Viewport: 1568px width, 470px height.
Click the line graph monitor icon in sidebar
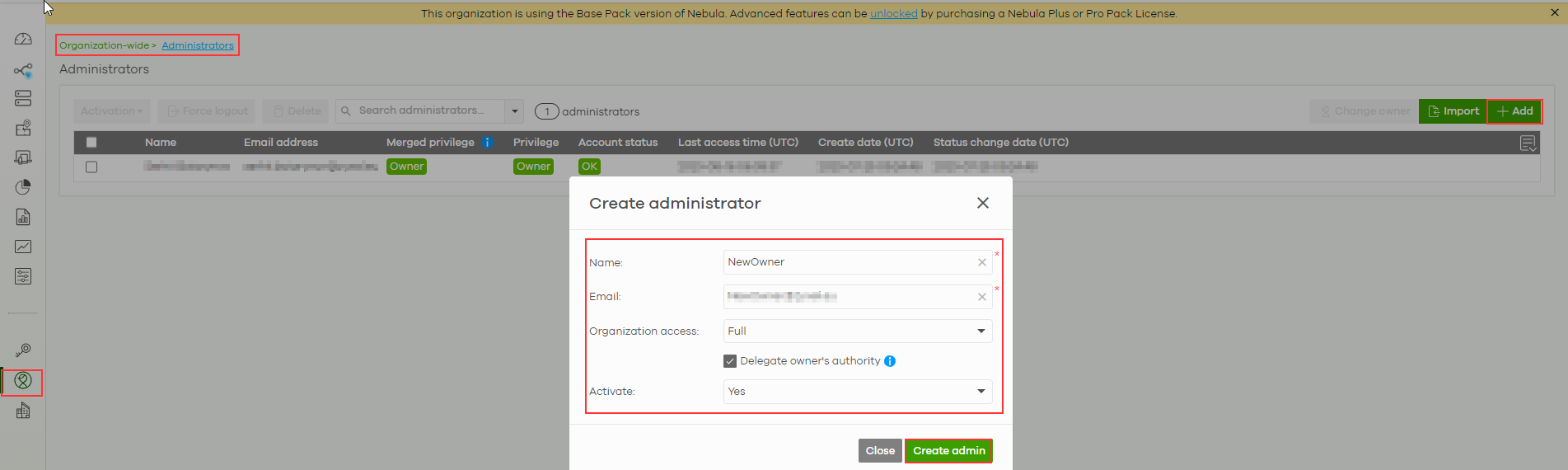tap(23, 247)
